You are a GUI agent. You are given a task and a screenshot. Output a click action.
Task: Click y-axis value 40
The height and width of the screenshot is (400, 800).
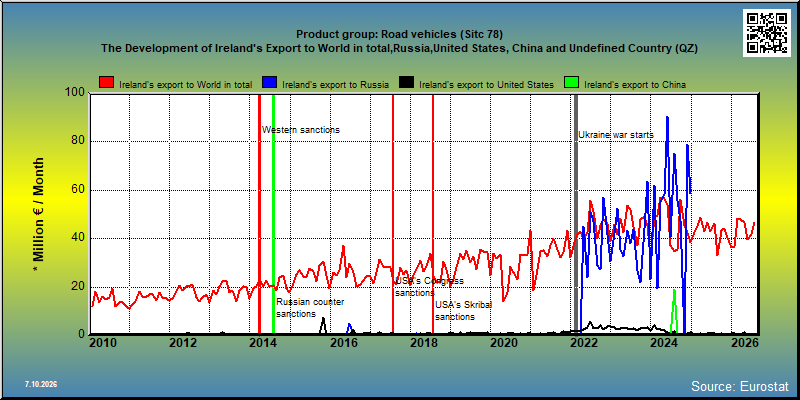(78, 238)
